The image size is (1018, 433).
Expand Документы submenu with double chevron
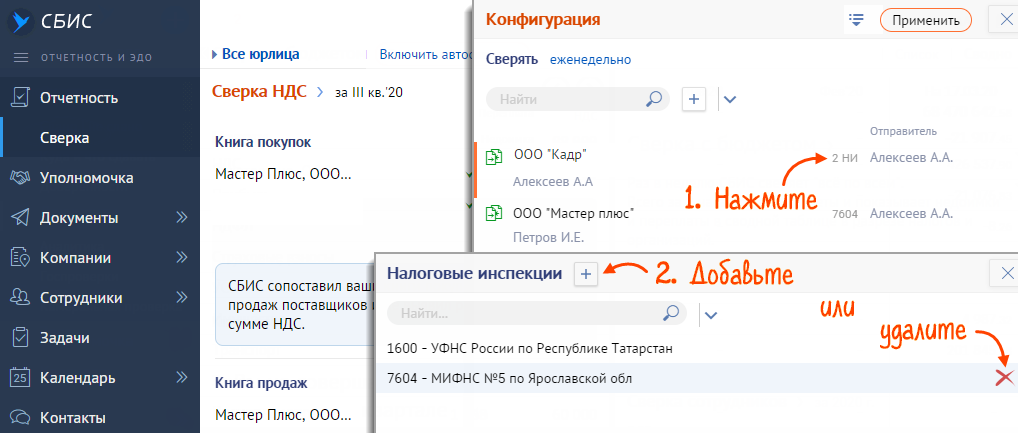pos(181,217)
